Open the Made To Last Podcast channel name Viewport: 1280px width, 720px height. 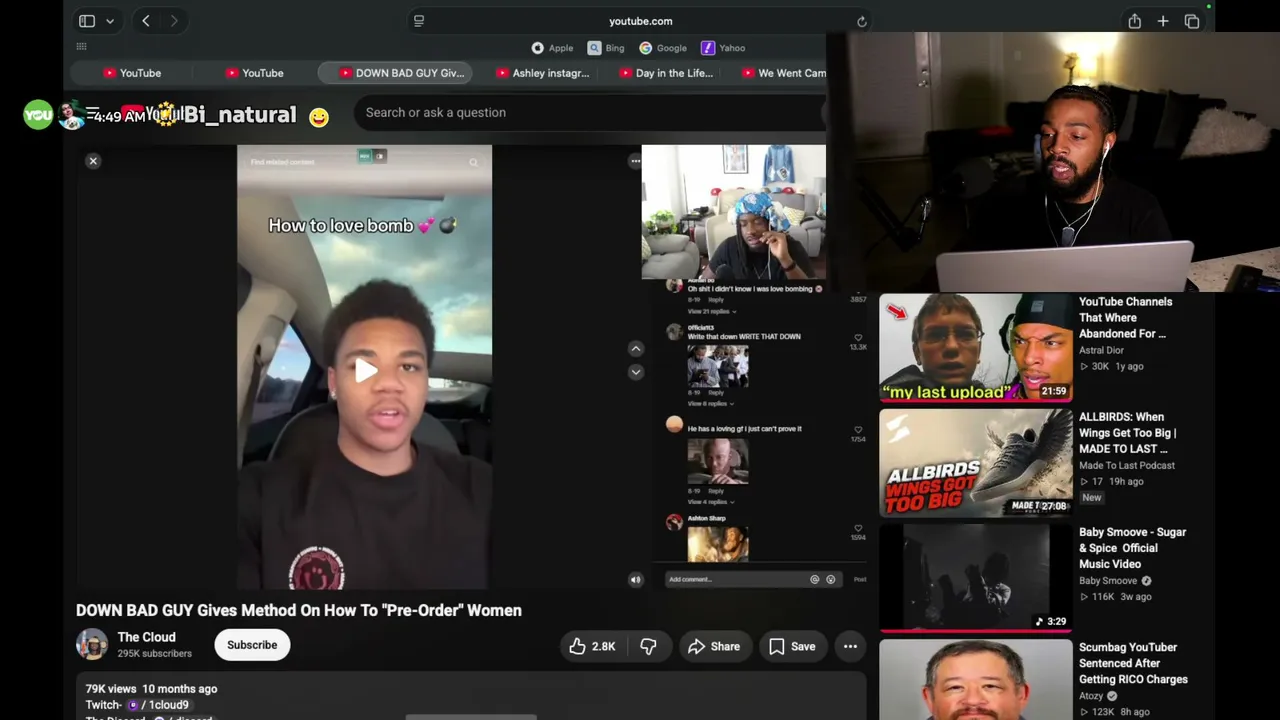(x=1127, y=465)
